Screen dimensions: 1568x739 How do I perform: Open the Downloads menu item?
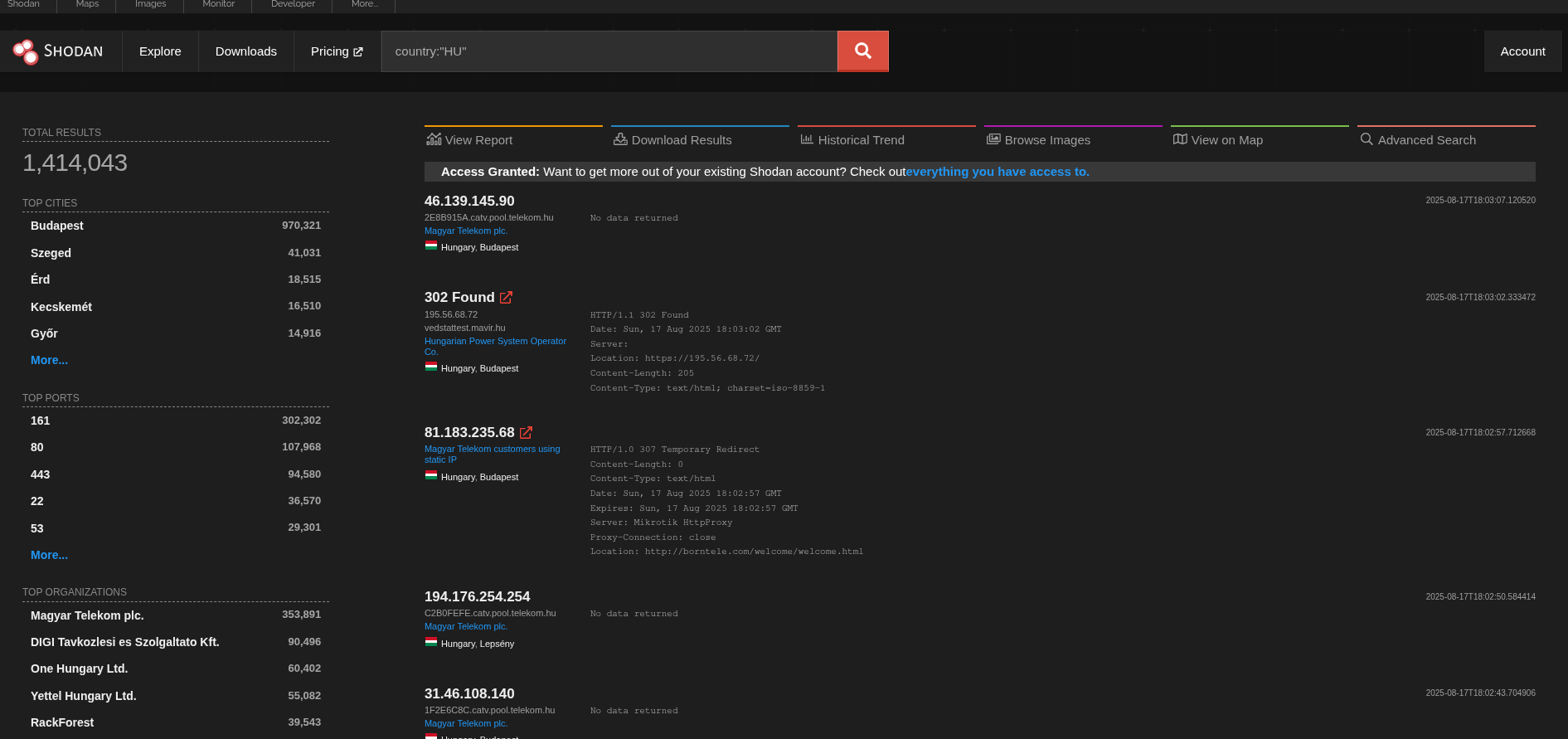(x=246, y=51)
